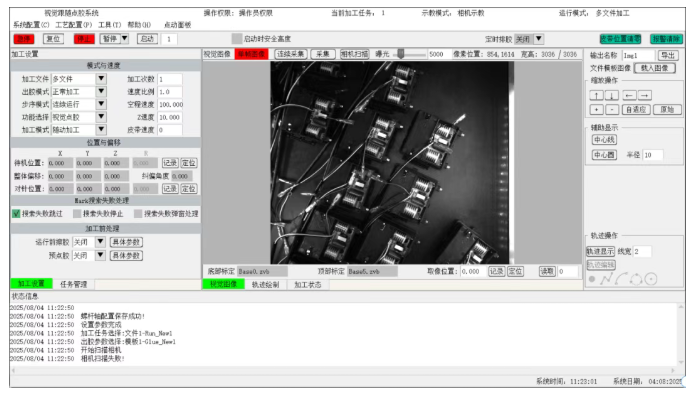Click the green 报警清除 alarm clear button
The height and width of the screenshot is (397, 693).
click(x=666, y=39)
